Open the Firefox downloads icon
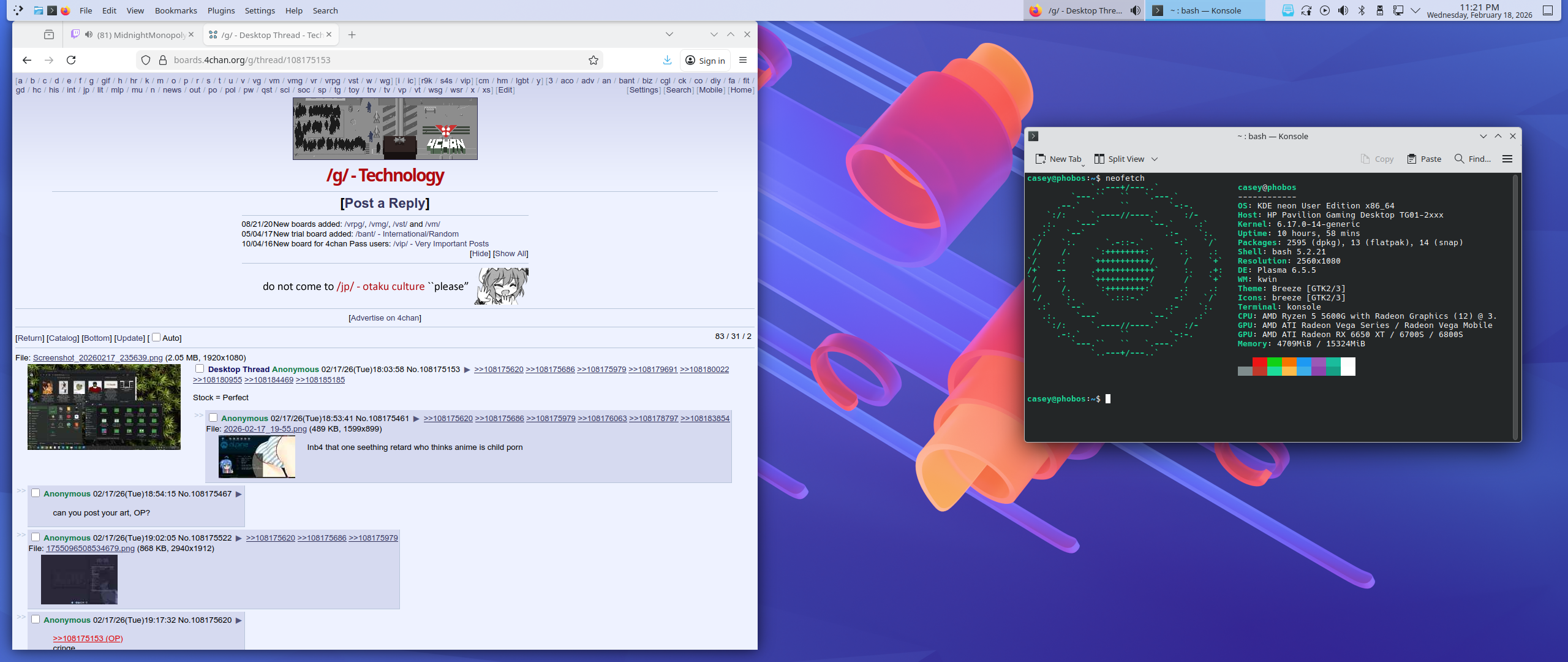Viewport: 1568px width, 662px height. [x=667, y=60]
